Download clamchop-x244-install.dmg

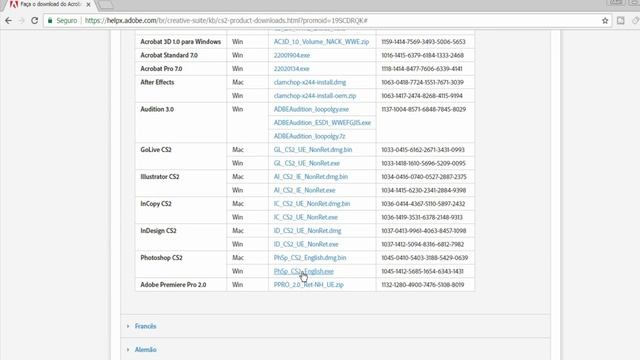click(x=310, y=82)
